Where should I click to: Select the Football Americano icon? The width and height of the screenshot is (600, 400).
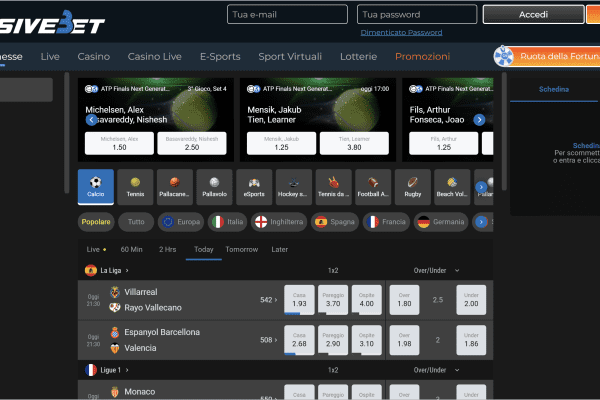(373, 187)
